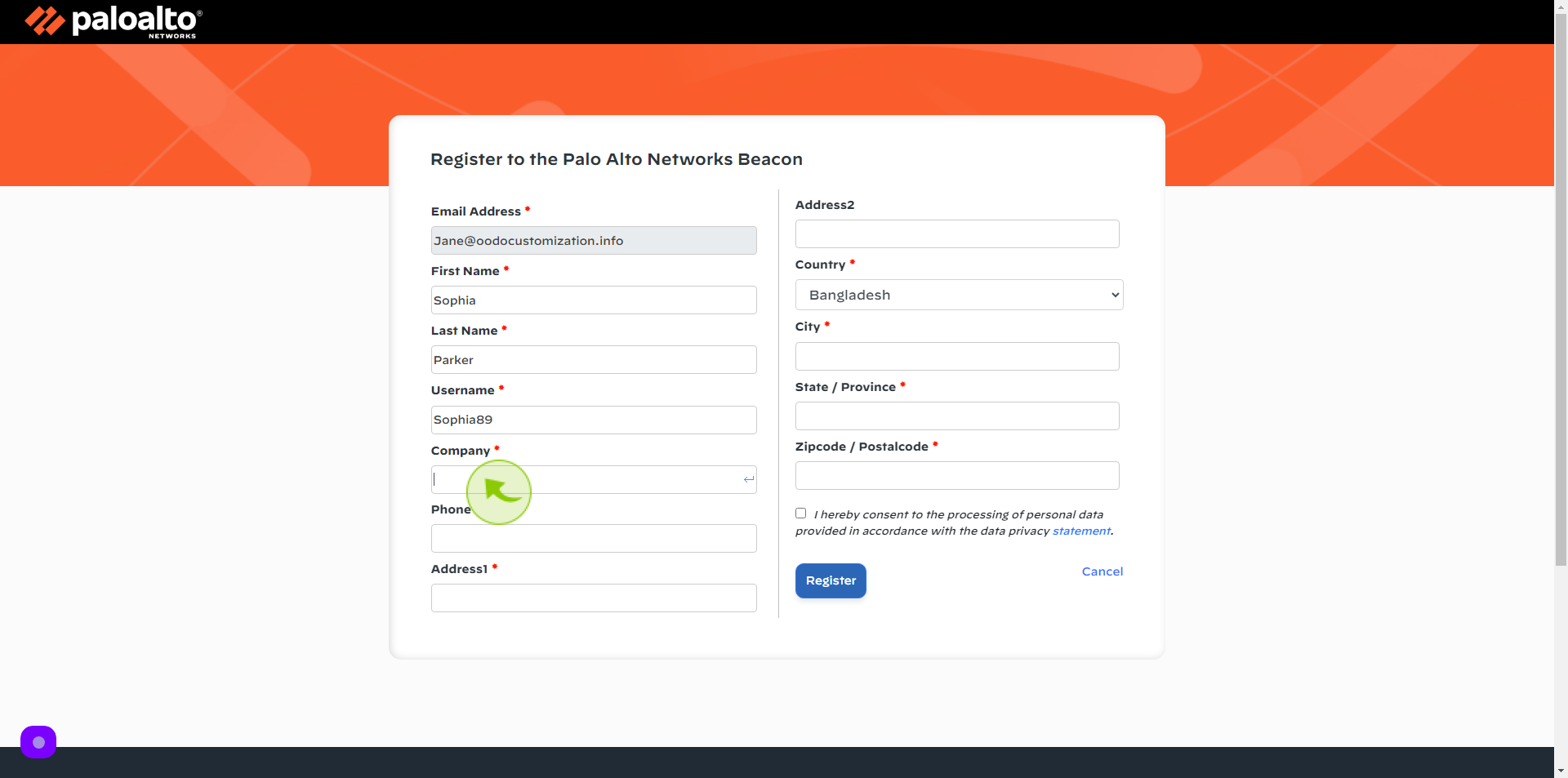Click into the Company input field
This screenshot has height=778, width=1568.
tap(594, 479)
